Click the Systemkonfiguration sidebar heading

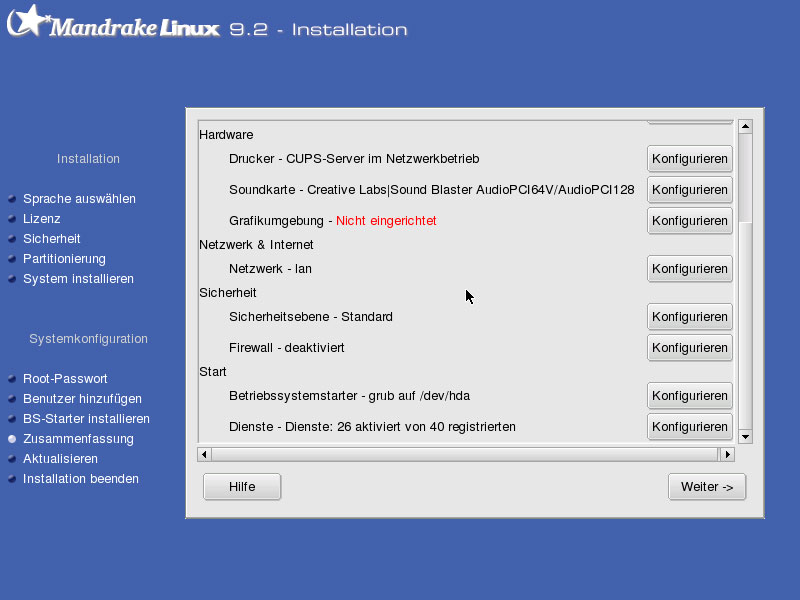pyautogui.click(x=88, y=339)
